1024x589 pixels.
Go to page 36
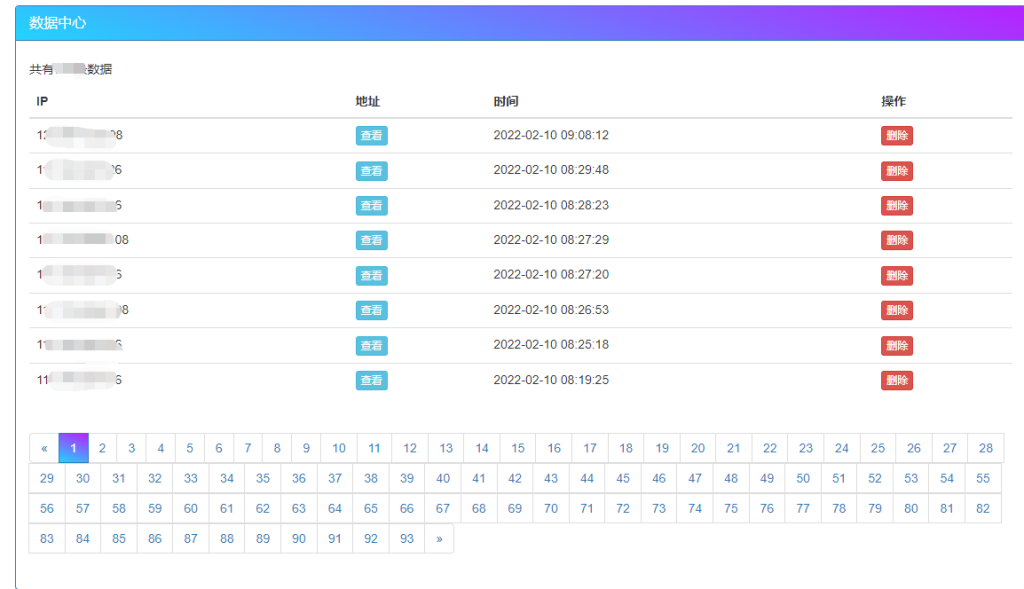[x=298, y=479]
